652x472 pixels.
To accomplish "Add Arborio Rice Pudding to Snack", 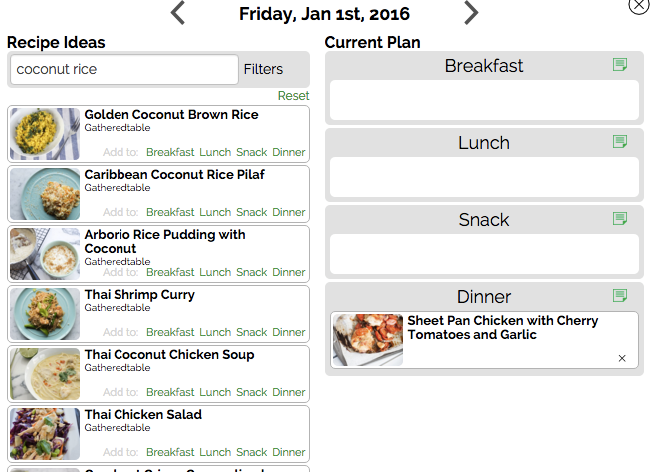I will click(x=251, y=272).
